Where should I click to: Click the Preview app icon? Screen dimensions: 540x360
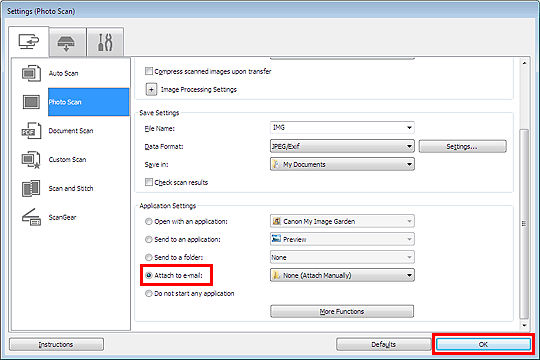point(276,238)
